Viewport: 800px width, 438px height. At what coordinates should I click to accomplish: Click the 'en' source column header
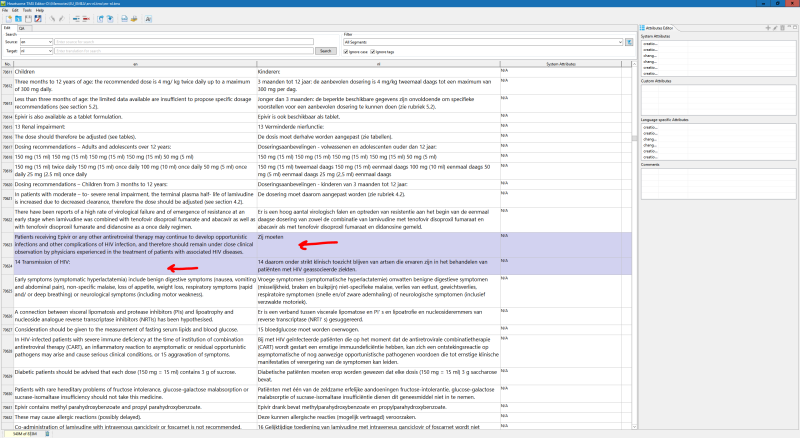pyautogui.click(x=135, y=64)
